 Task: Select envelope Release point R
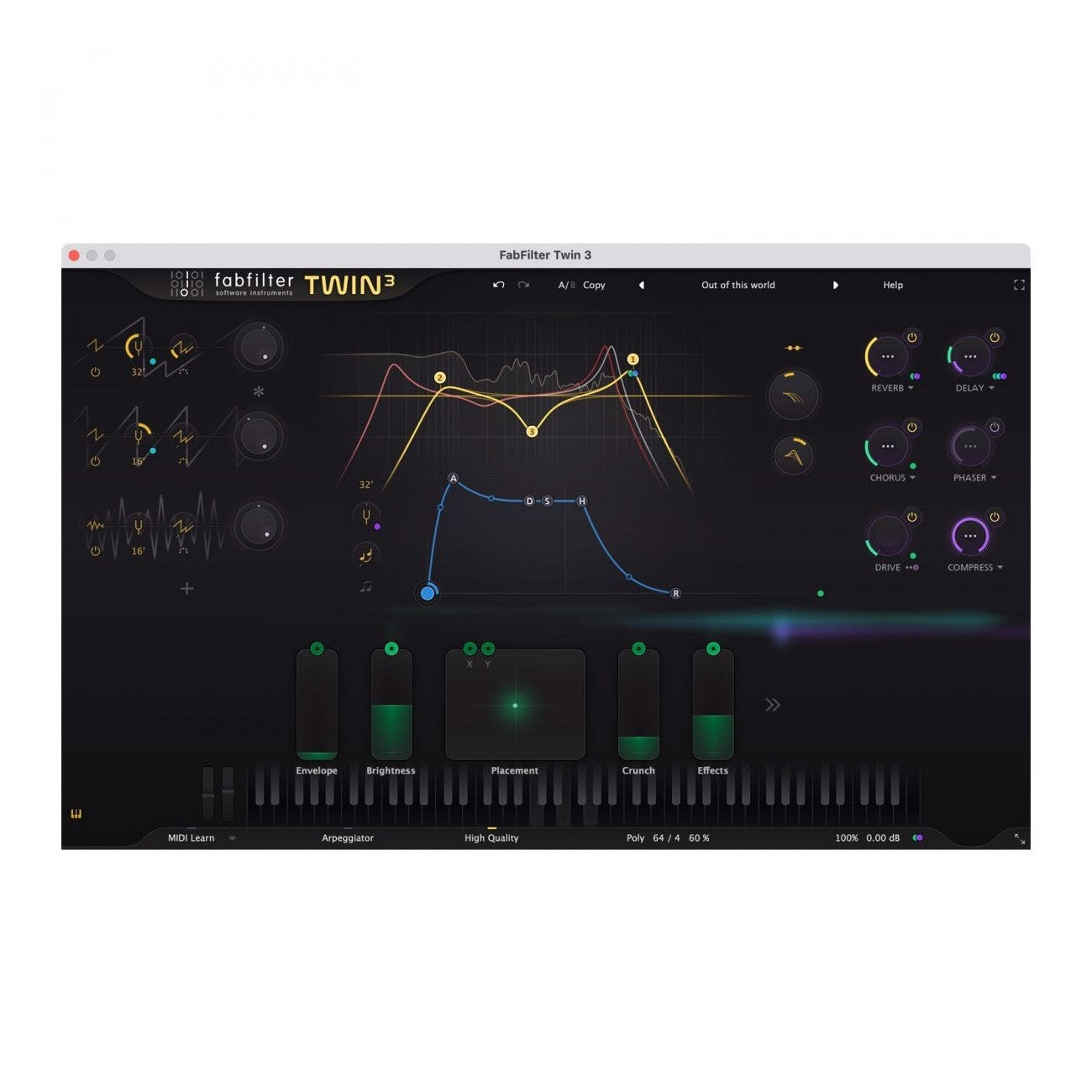coord(675,594)
